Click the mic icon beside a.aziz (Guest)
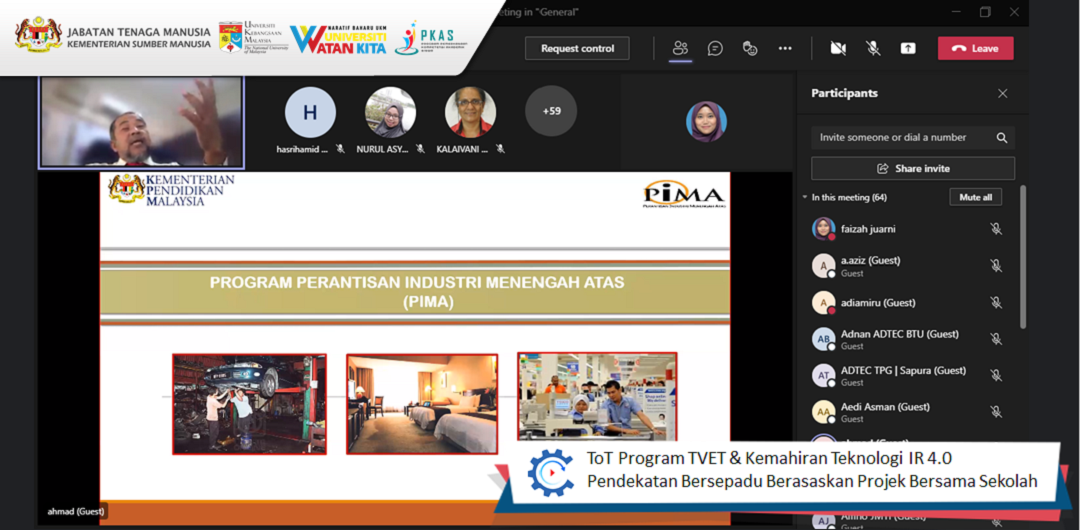1080x530 pixels. pyautogui.click(x=996, y=266)
